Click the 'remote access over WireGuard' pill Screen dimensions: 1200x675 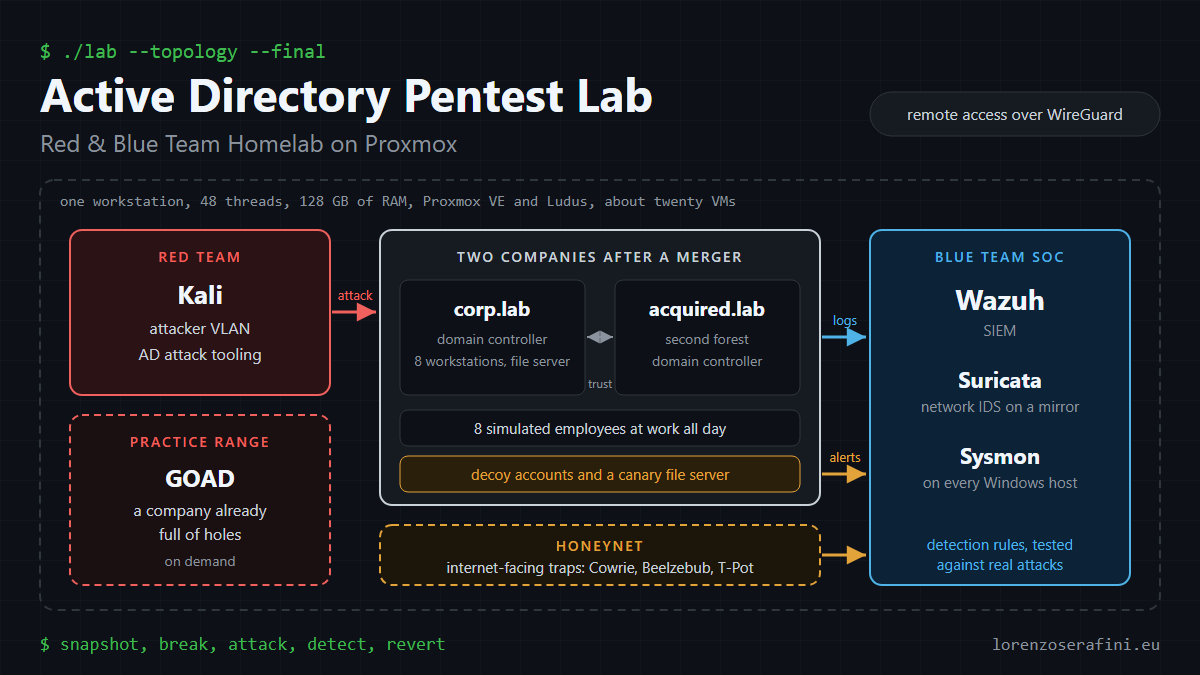[1014, 114]
